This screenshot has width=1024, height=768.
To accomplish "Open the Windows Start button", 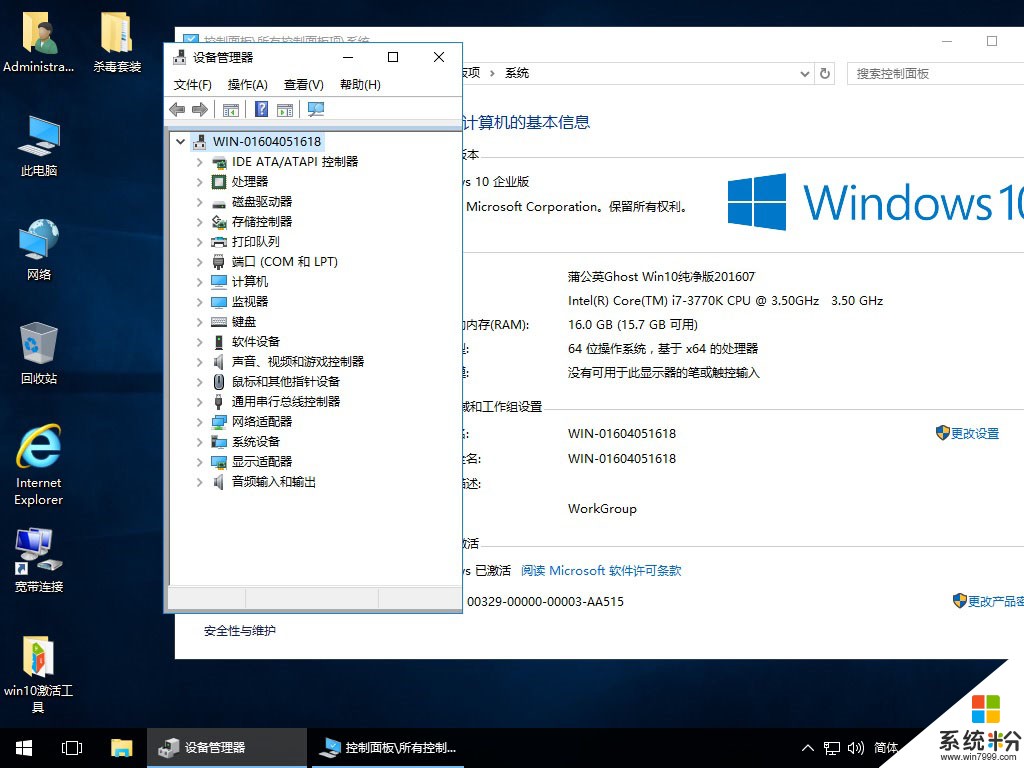I will pos(24,748).
